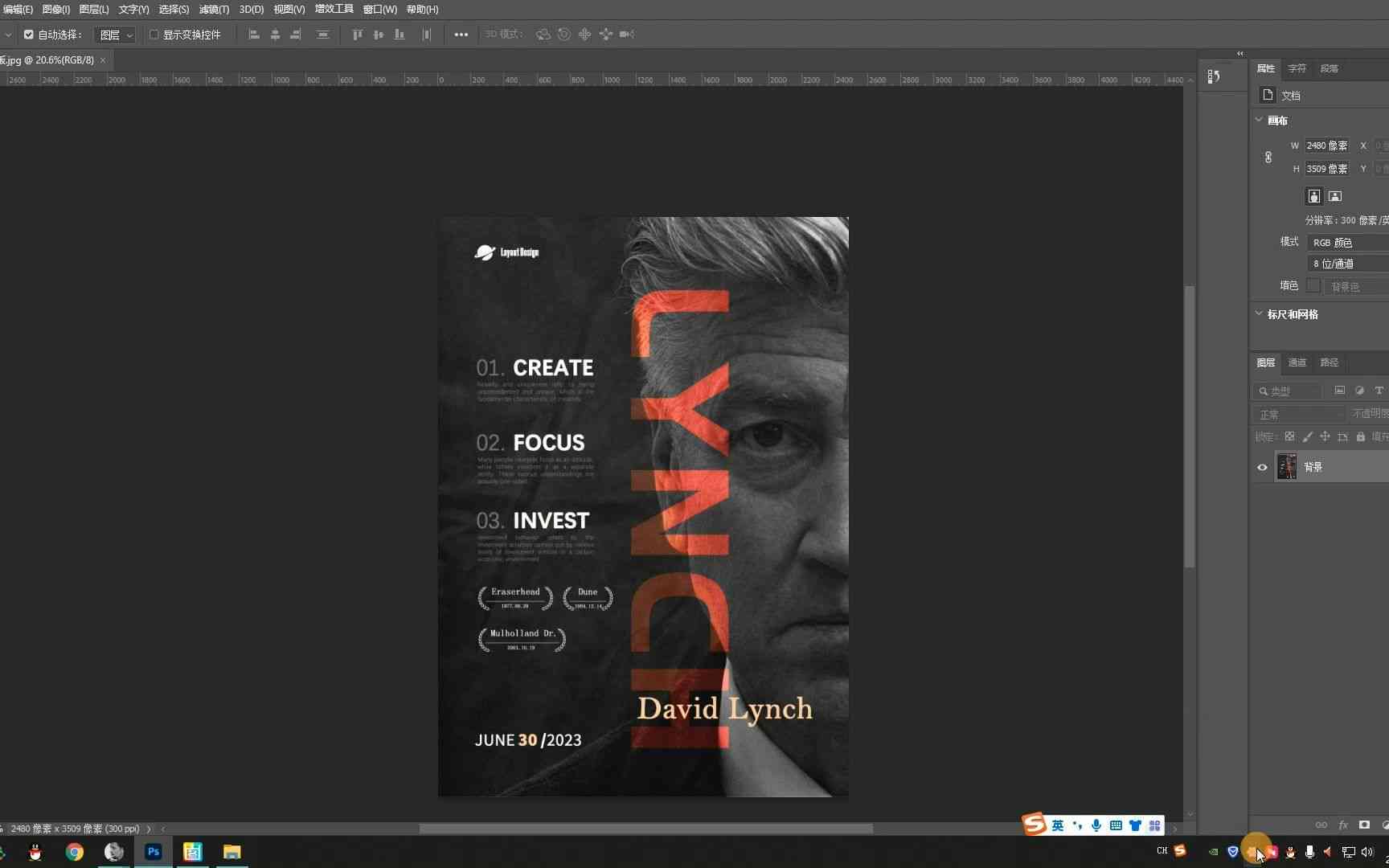This screenshot has width=1389, height=868.
Task: Collapse the 画布 section
Action: coord(1259,120)
